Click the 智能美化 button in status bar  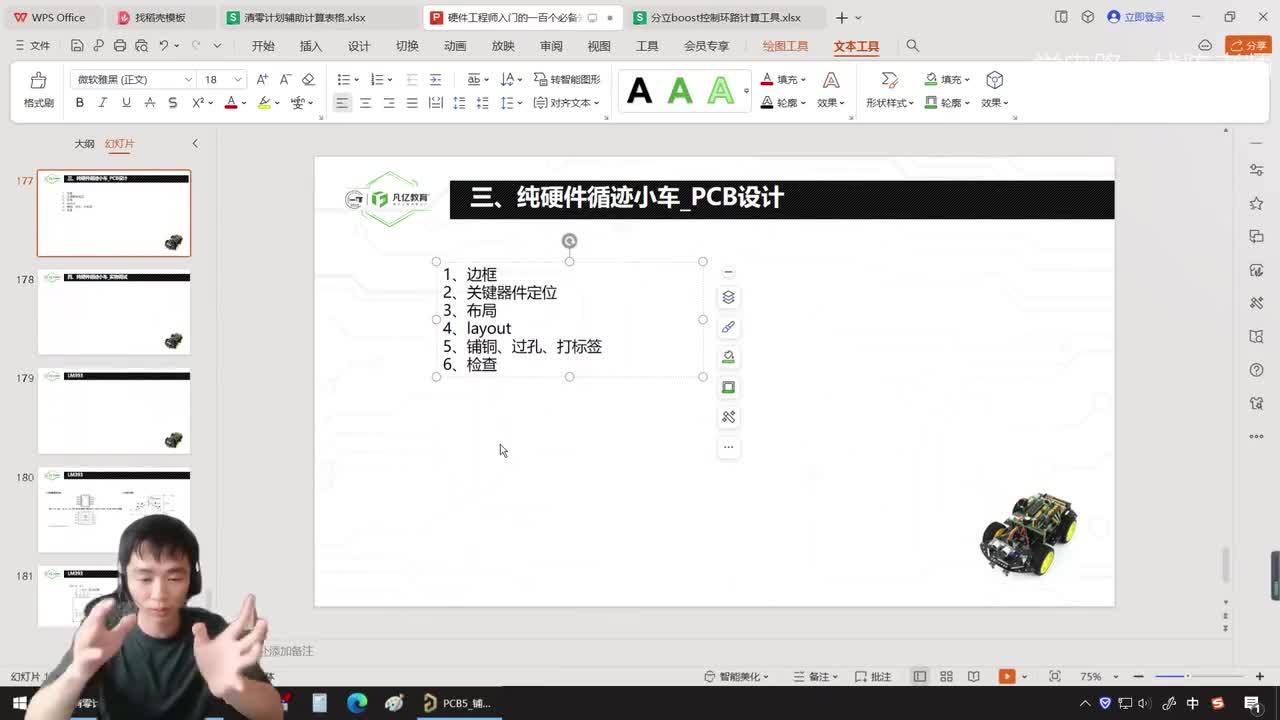pyautogui.click(x=737, y=677)
